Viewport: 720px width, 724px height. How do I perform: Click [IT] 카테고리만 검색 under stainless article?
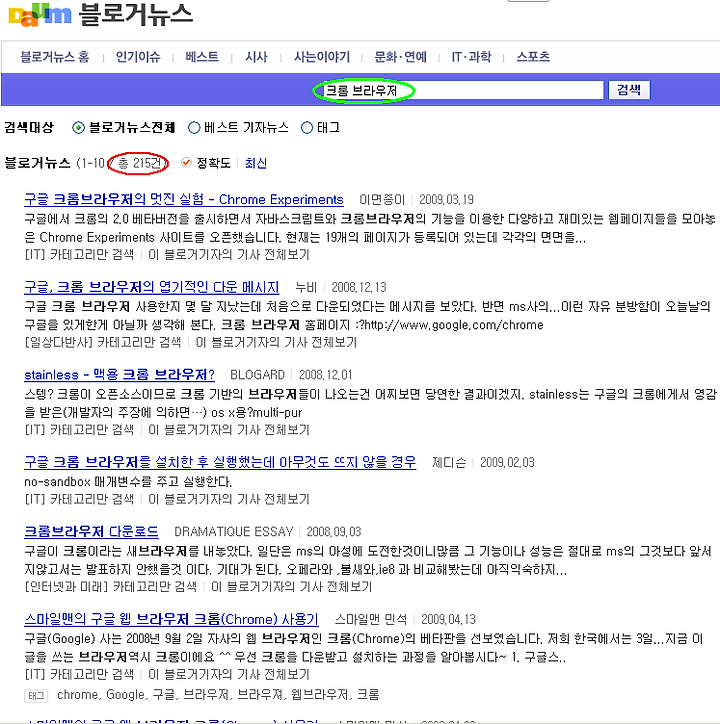pyautogui.click(x=79, y=430)
